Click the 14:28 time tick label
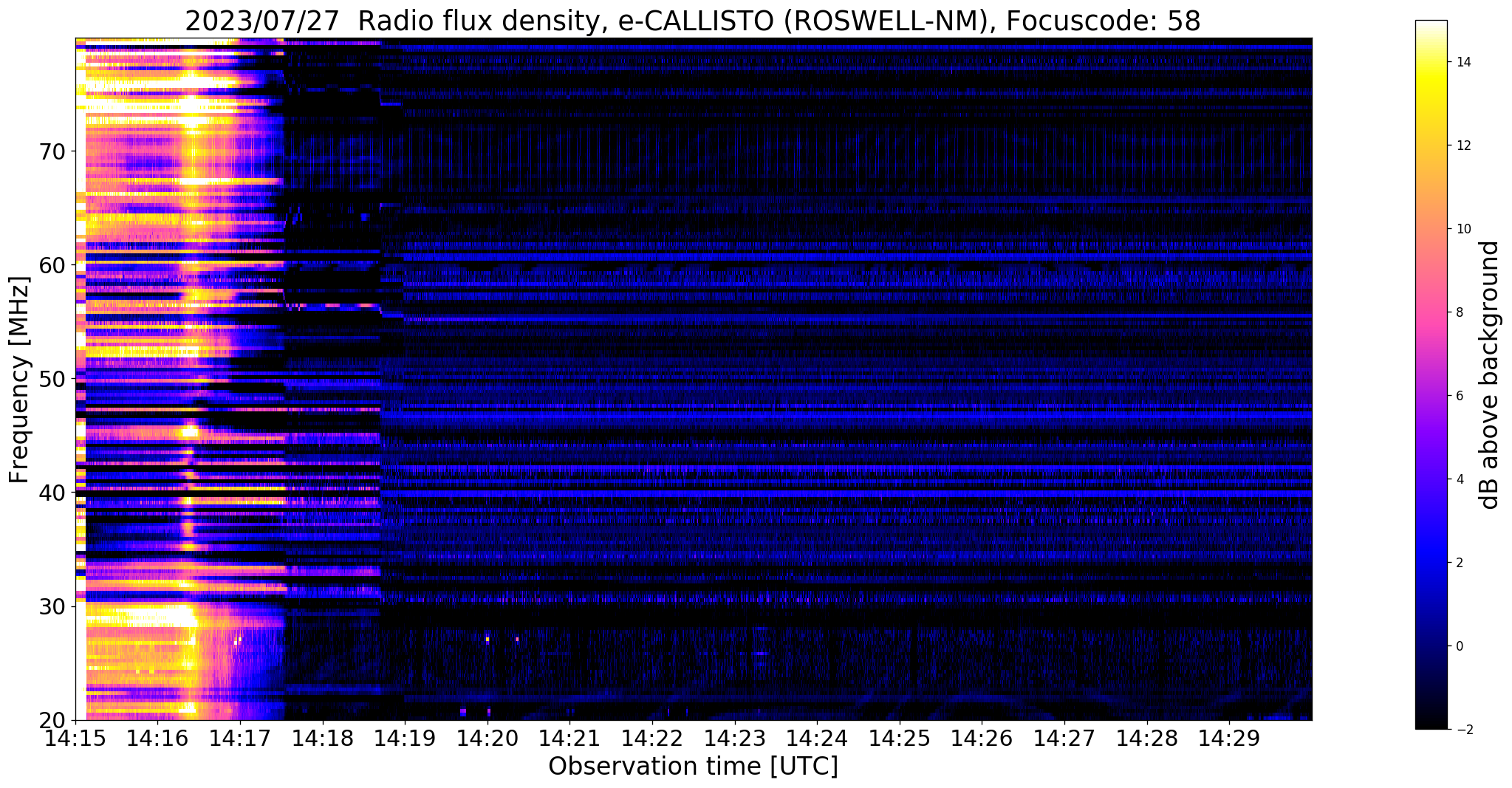Image resolution: width=1512 pixels, height=788 pixels. 1147,738
